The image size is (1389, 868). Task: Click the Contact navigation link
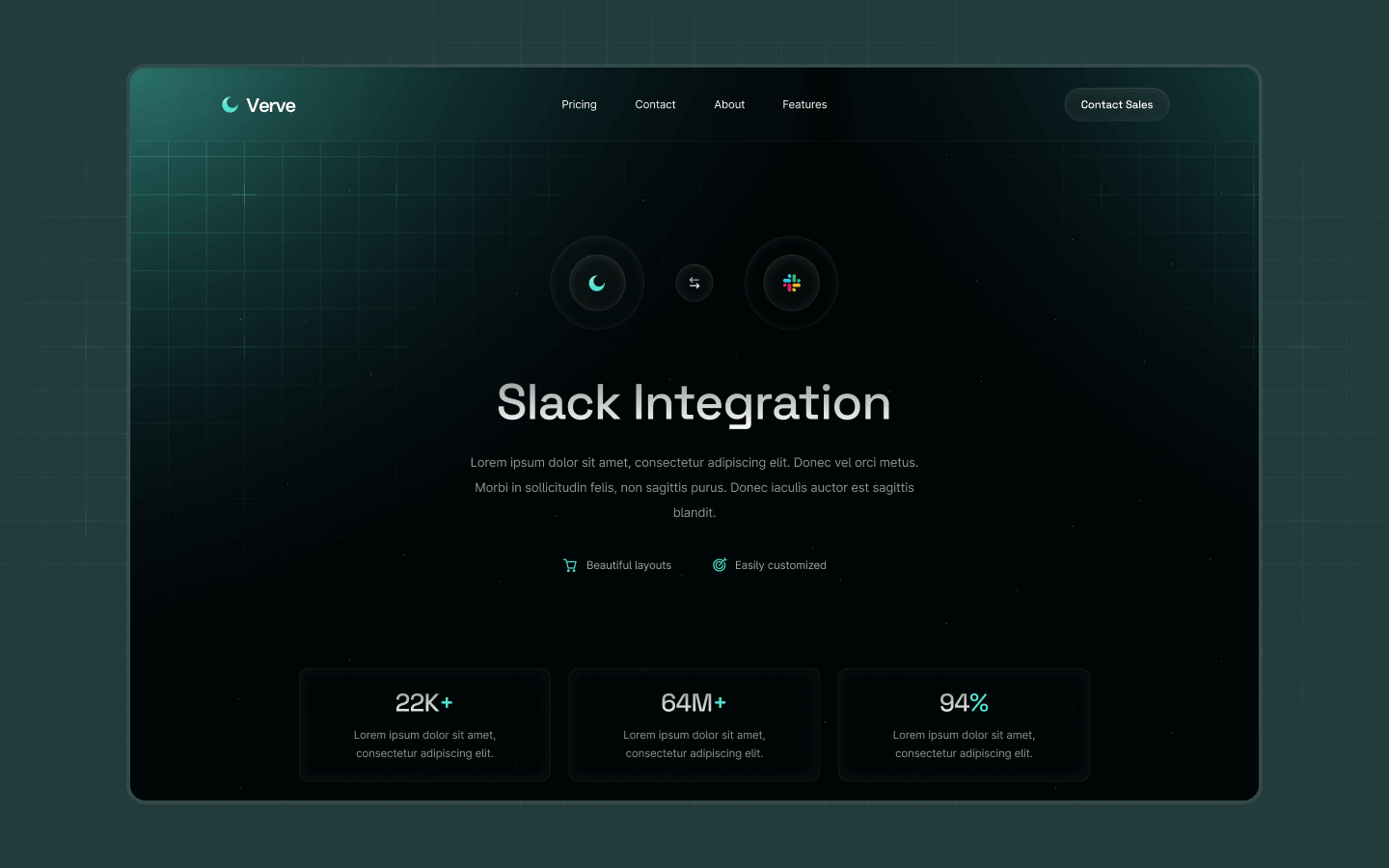655,104
